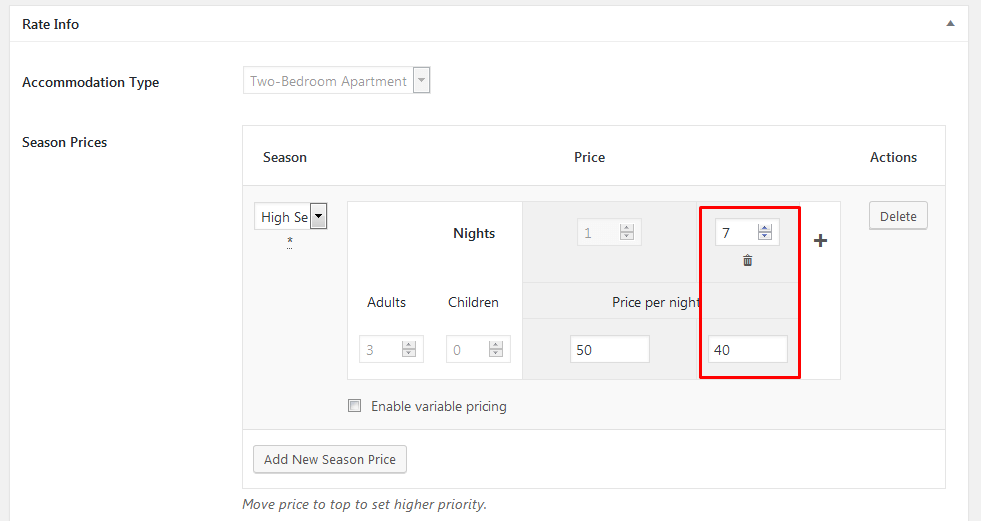
Task: Collapse the Rate Info panel
Action: (x=950, y=23)
